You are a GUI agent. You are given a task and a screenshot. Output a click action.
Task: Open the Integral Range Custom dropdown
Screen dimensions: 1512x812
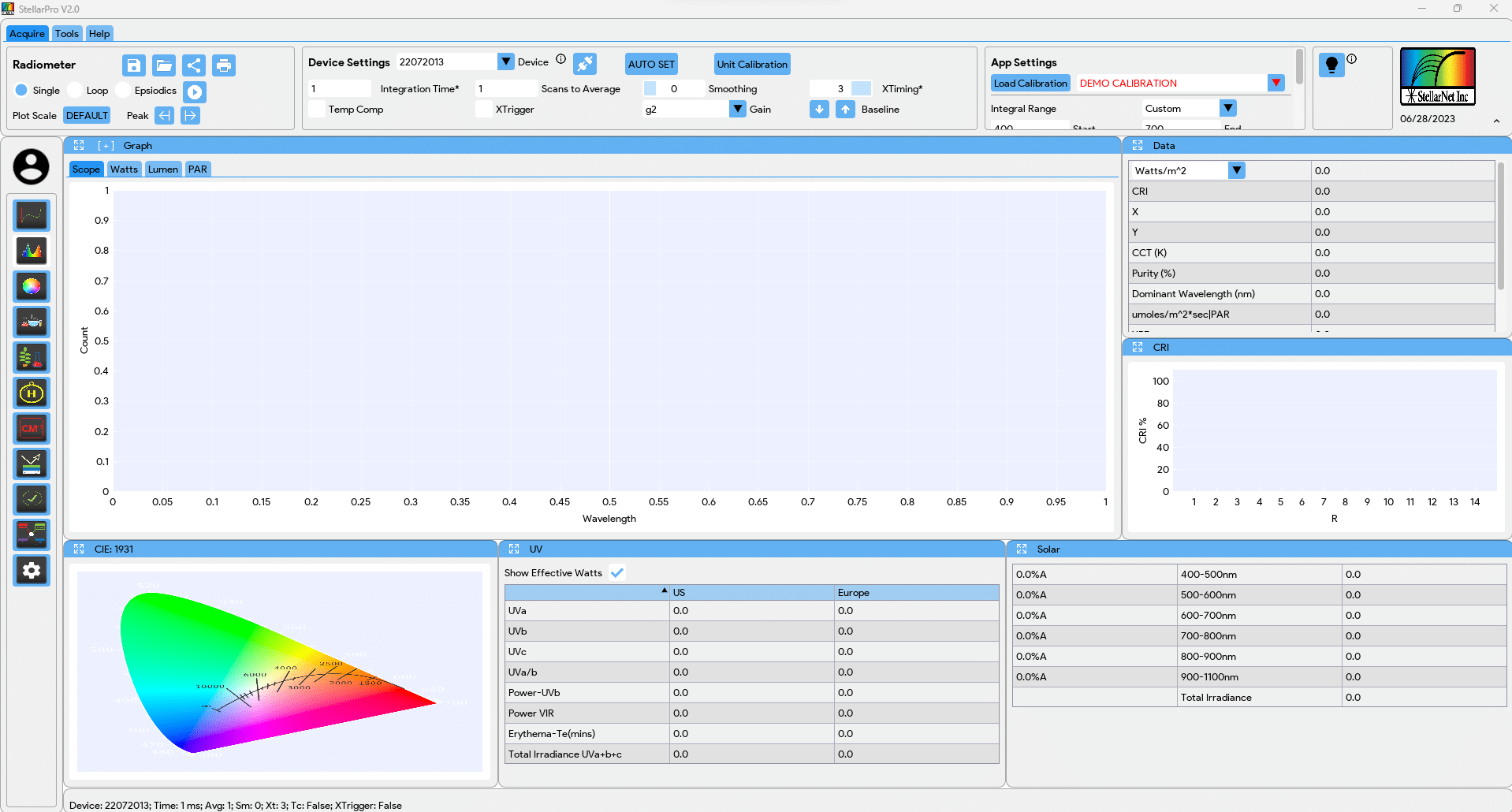(x=1227, y=109)
